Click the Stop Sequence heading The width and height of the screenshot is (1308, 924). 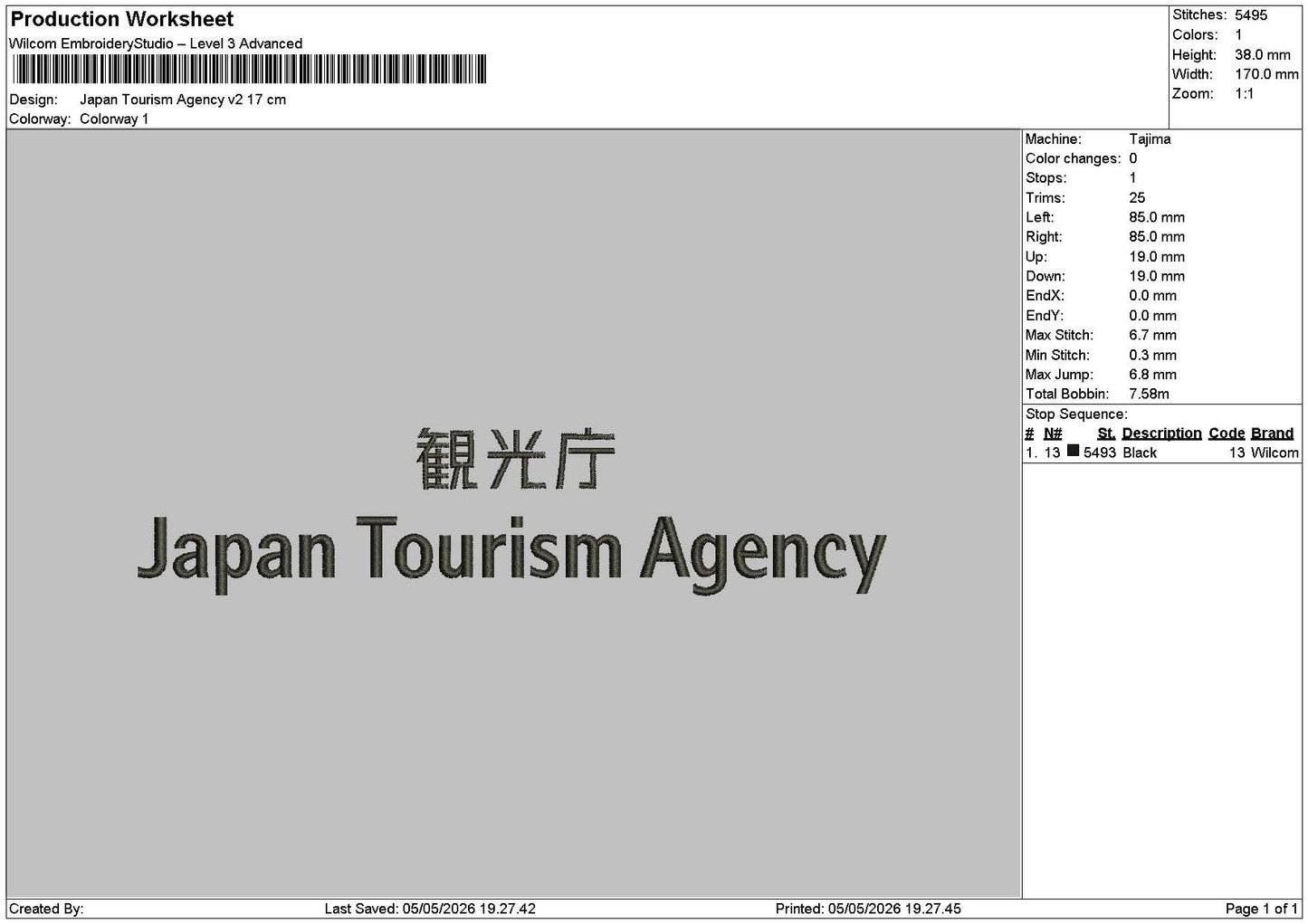click(x=1076, y=414)
